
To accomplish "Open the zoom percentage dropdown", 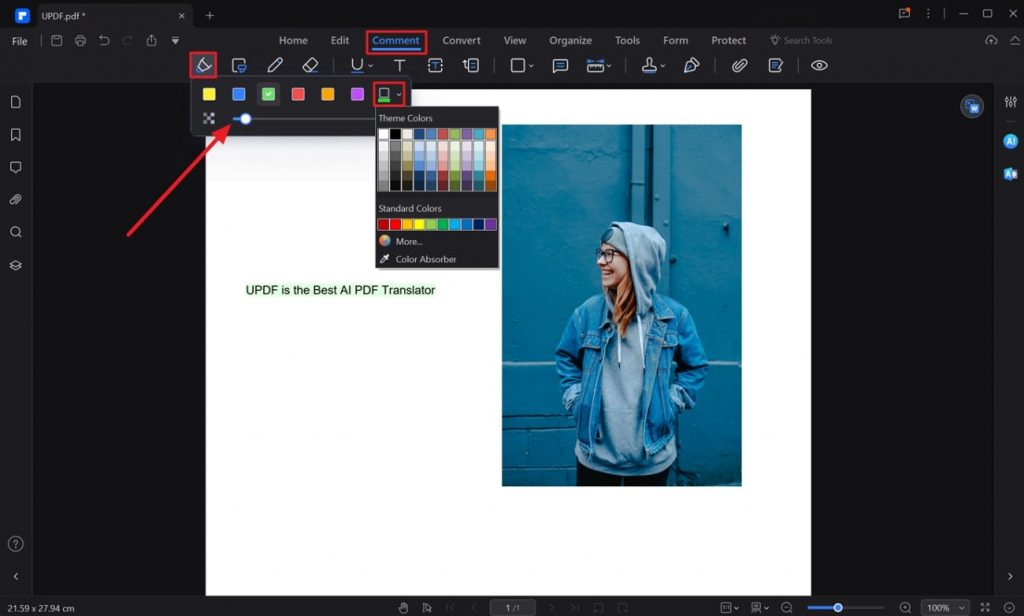I will (x=947, y=607).
